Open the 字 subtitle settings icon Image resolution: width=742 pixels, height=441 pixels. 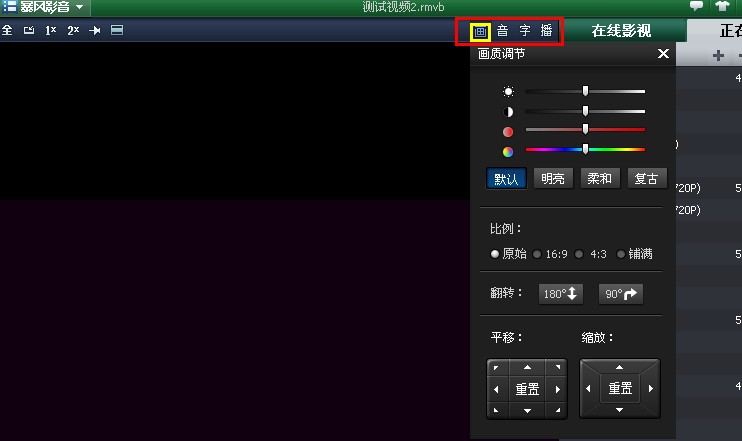[525, 31]
